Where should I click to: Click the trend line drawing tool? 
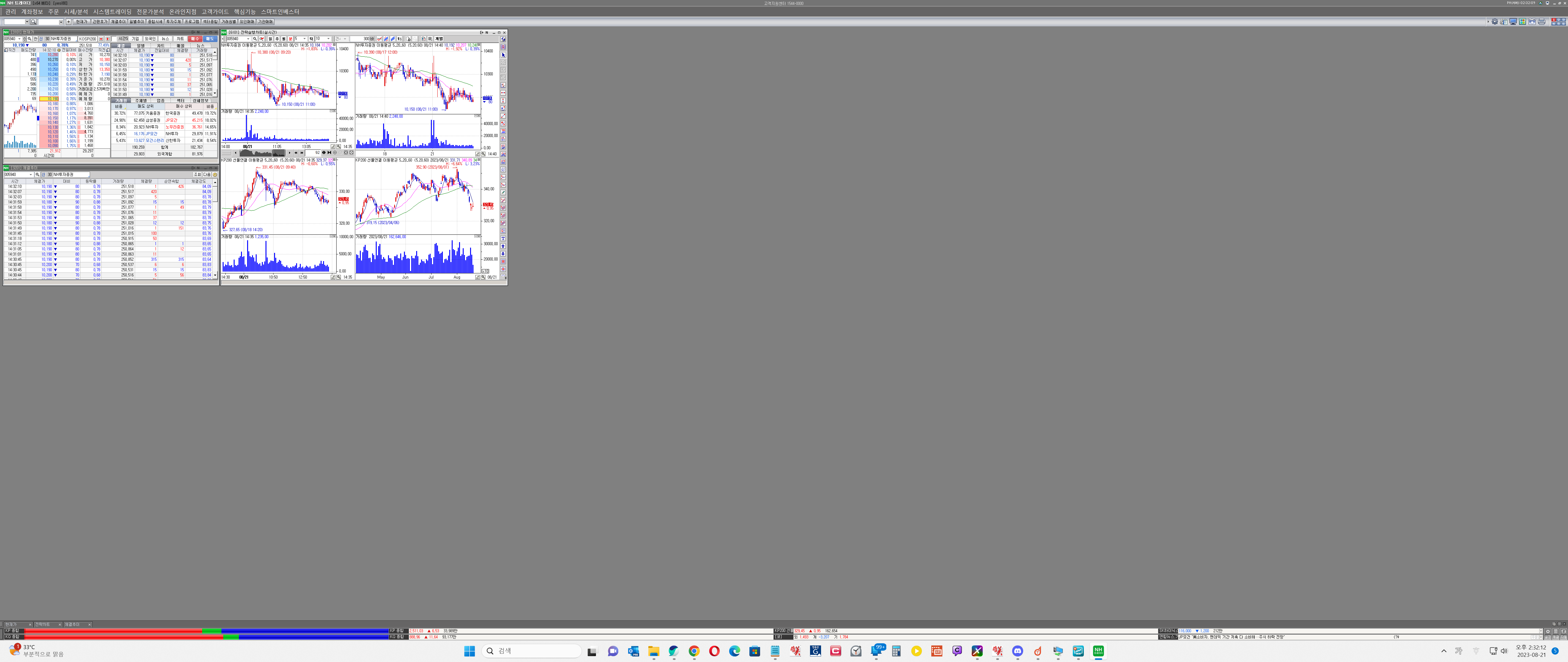click(x=503, y=116)
